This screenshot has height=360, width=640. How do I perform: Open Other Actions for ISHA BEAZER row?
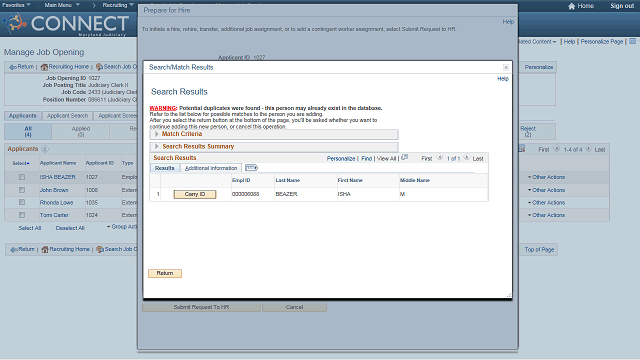pyautogui.click(x=546, y=177)
